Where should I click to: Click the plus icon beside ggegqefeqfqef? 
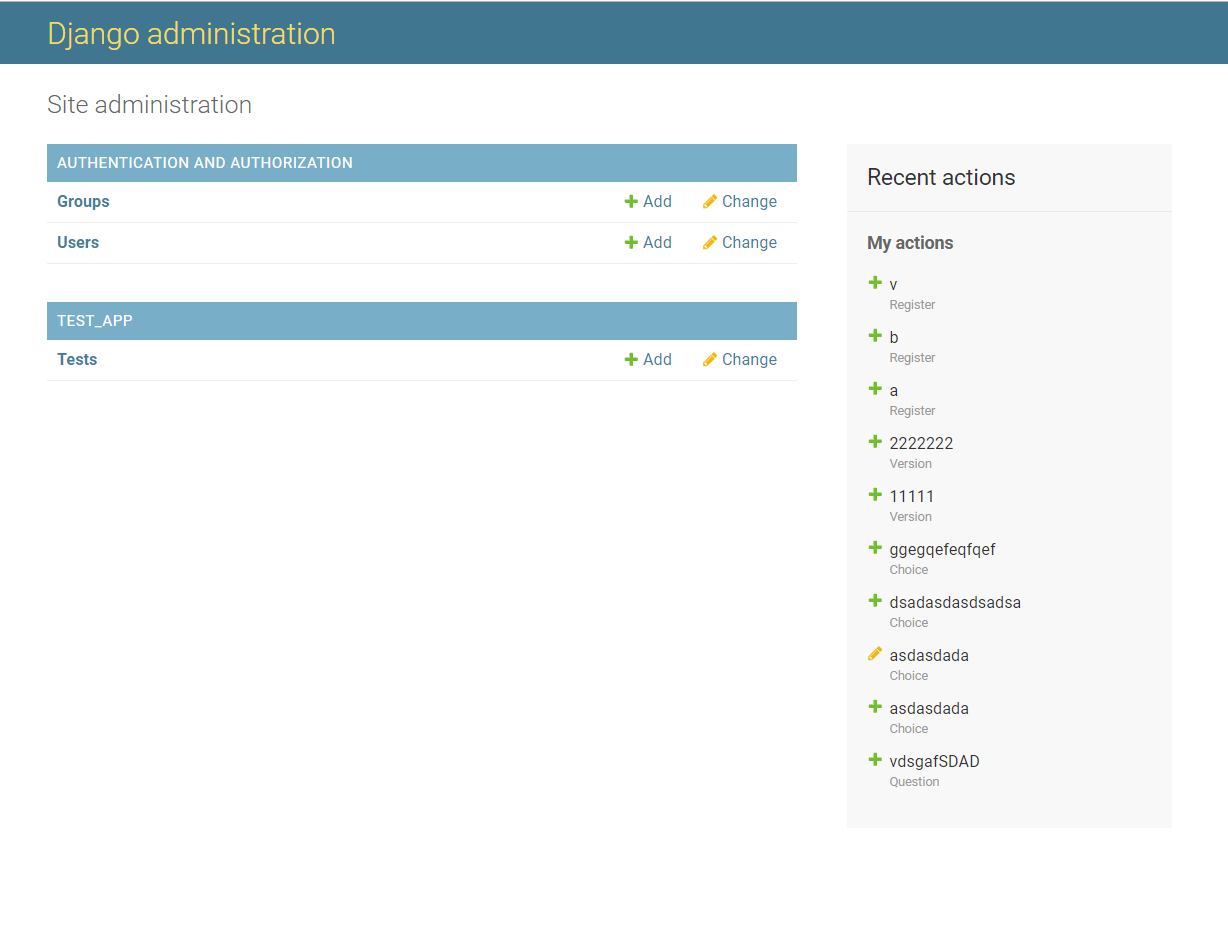tap(875, 548)
